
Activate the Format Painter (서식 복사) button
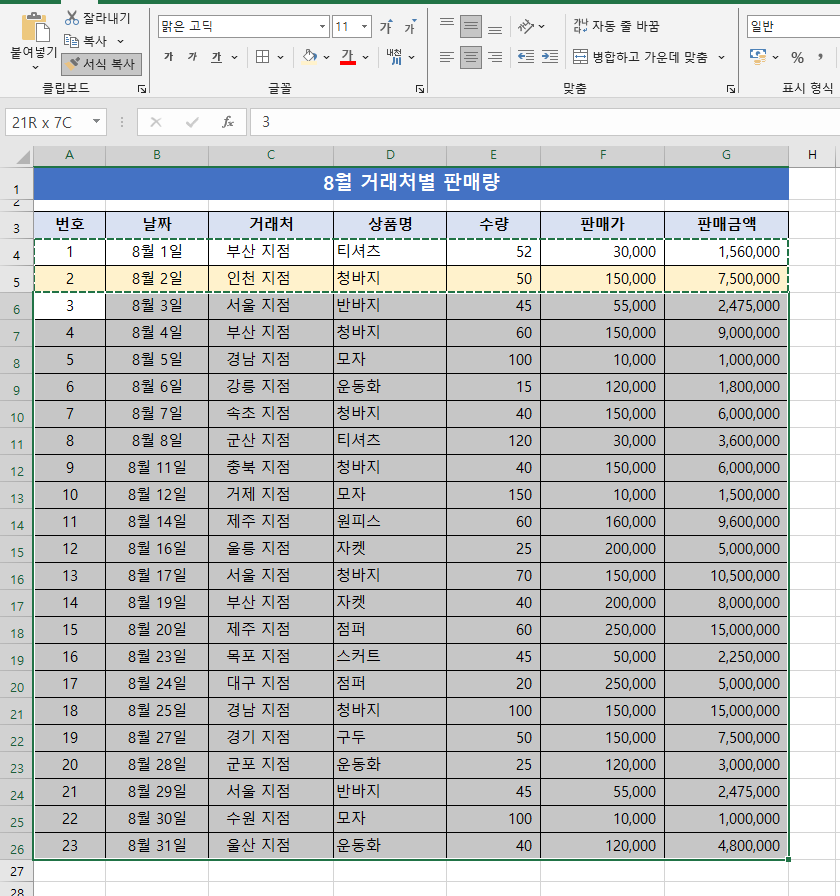(x=101, y=64)
